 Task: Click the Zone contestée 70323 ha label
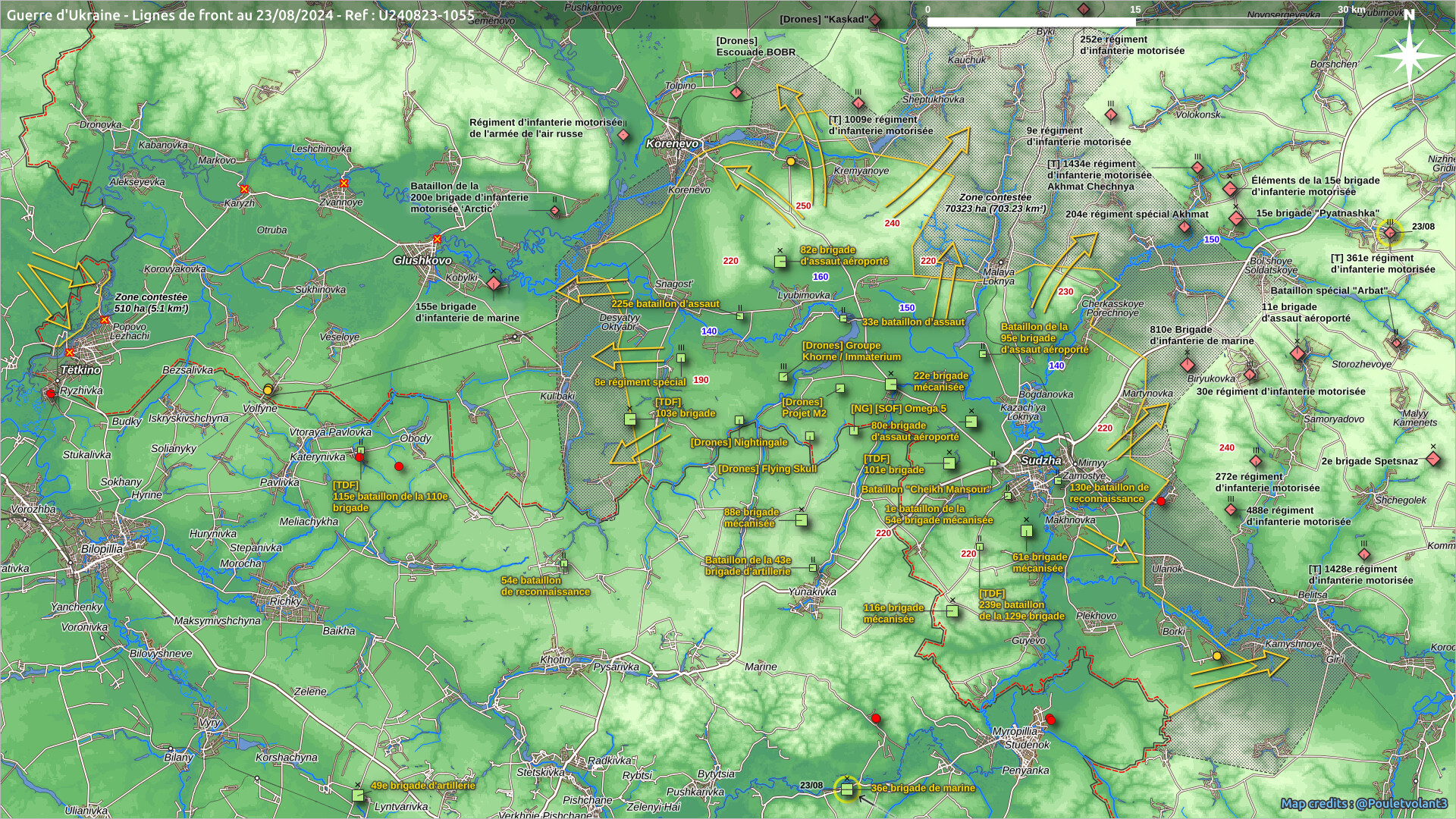[995, 202]
